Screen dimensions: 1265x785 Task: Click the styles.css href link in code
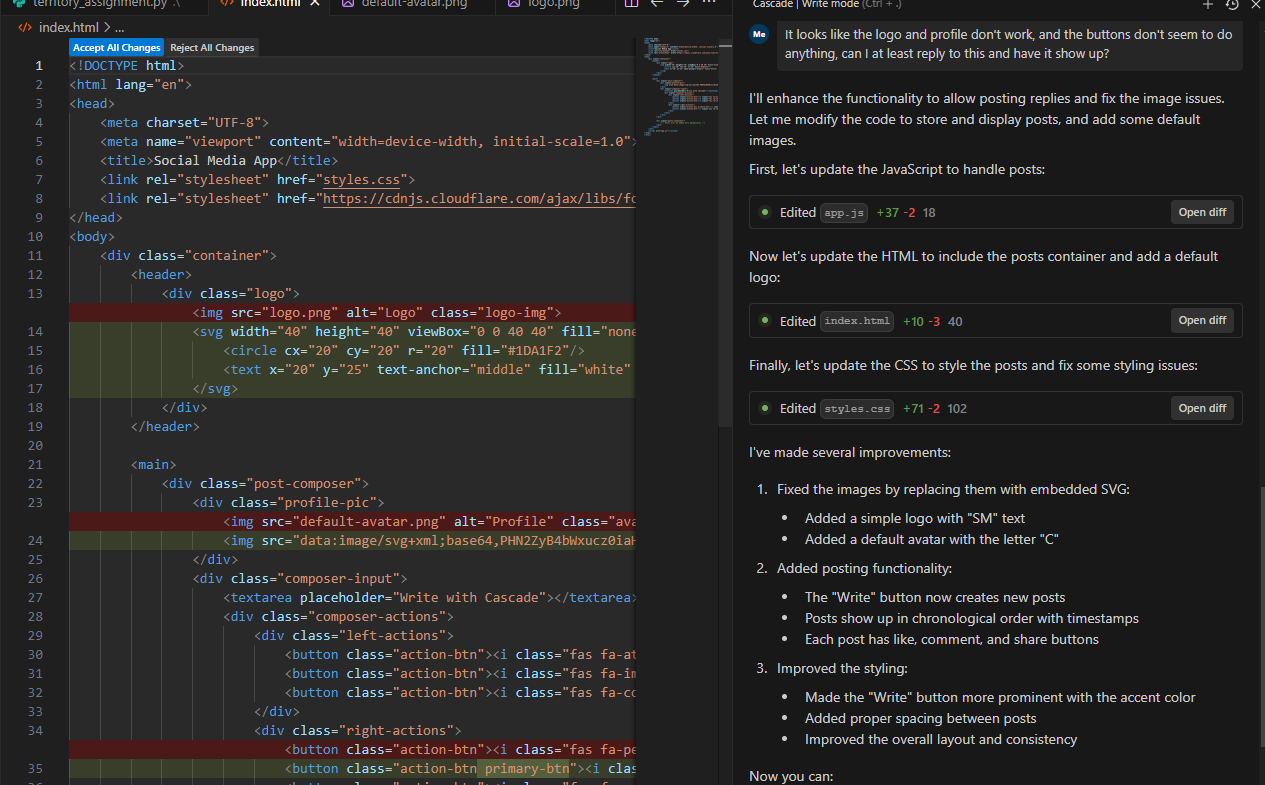click(360, 180)
